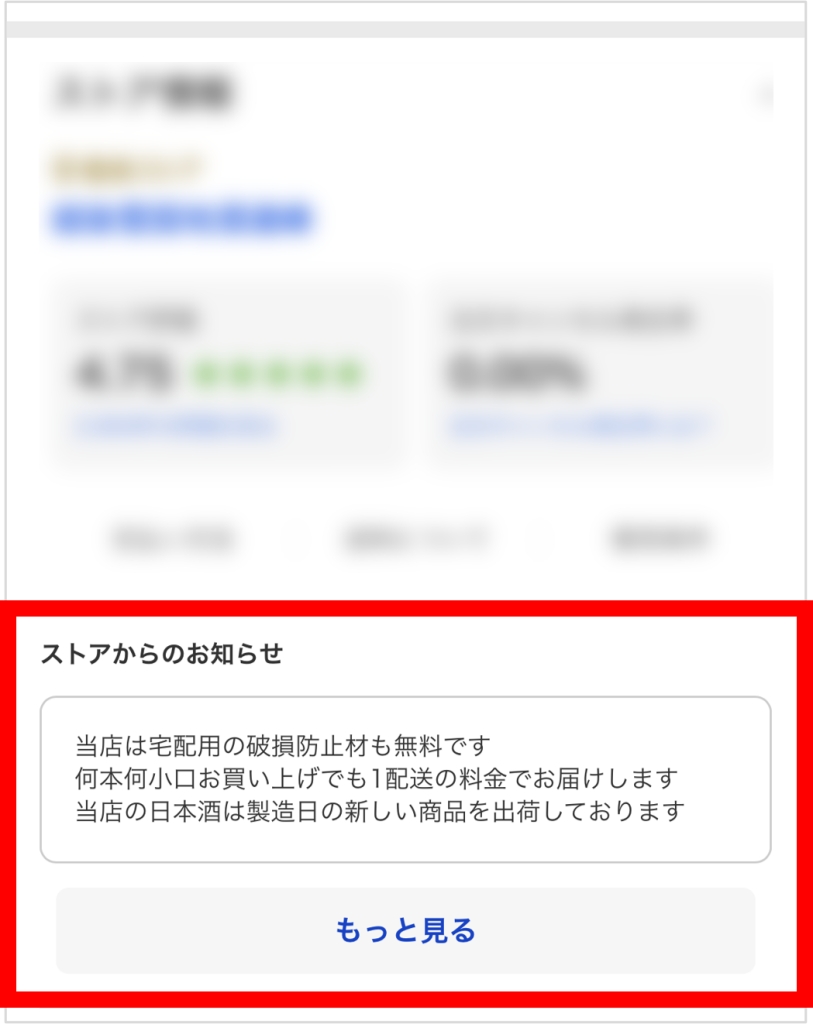The image size is (813, 1024).
Task: Click the line mentioning 1配送の料金
Action: (377, 778)
